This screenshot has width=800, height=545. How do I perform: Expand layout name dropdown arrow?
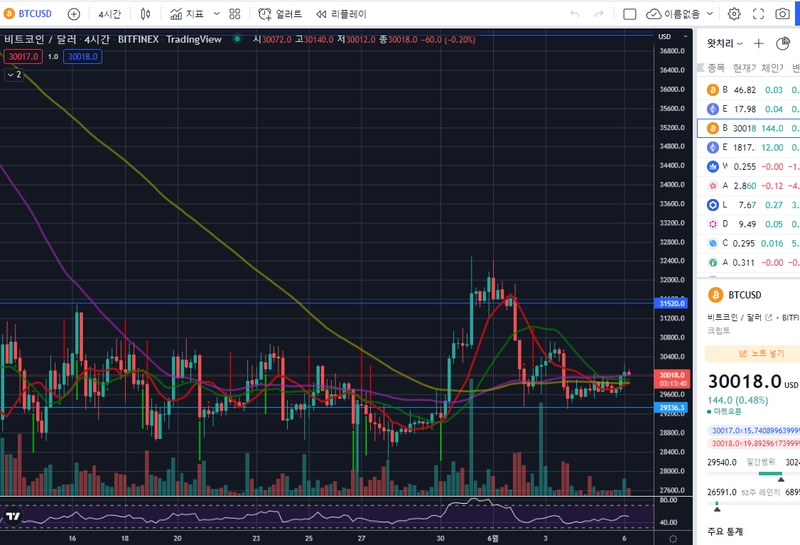(x=710, y=14)
